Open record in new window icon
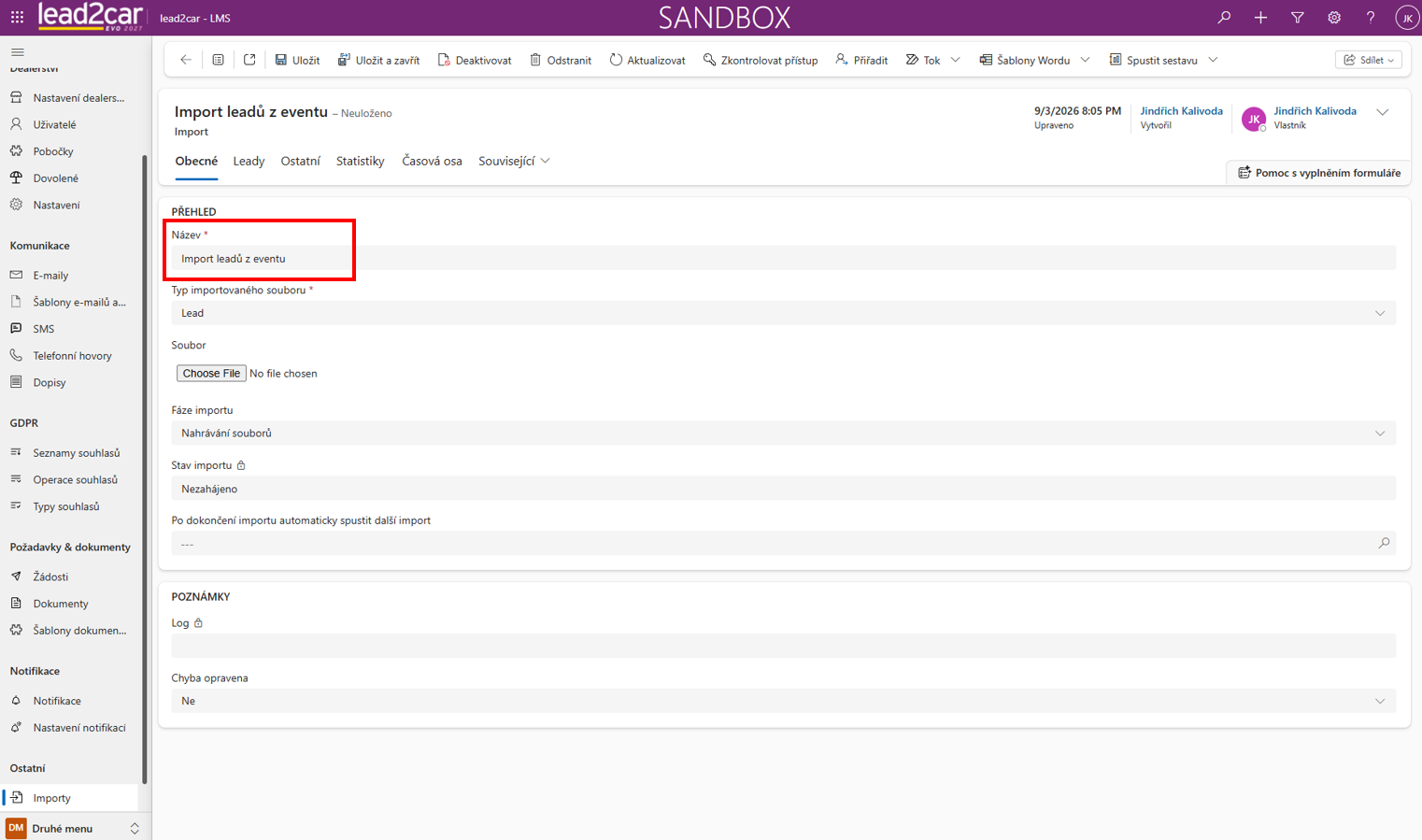Screen dimensions: 1422x840 click(x=249, y=60)
